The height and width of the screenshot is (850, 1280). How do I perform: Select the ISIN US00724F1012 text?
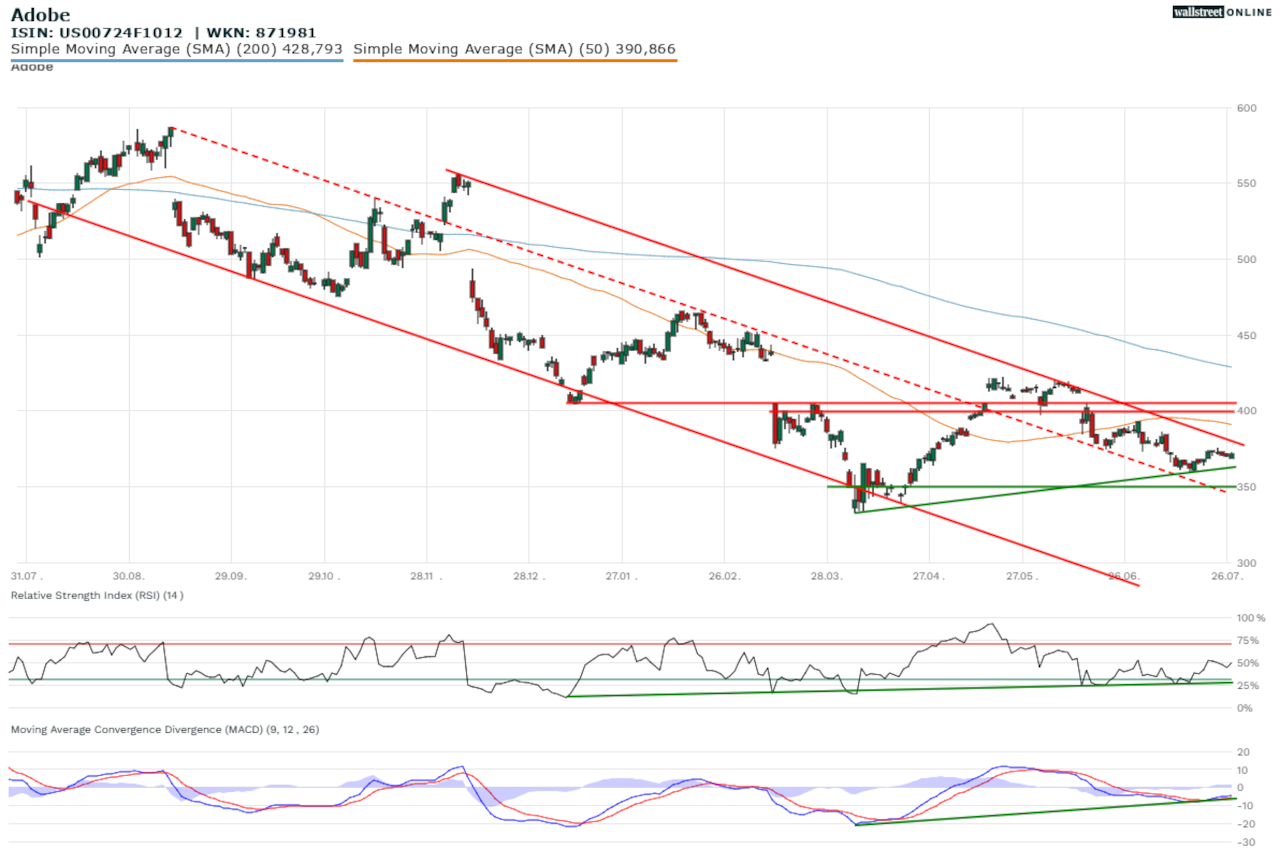pyautogui.click(x=97, y=32)
